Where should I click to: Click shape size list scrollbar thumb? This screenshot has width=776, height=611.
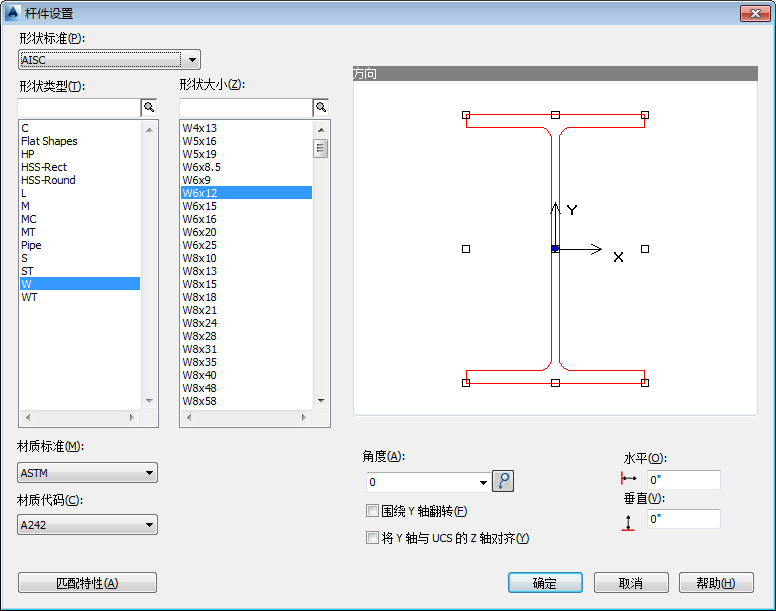tap(321, 148)
